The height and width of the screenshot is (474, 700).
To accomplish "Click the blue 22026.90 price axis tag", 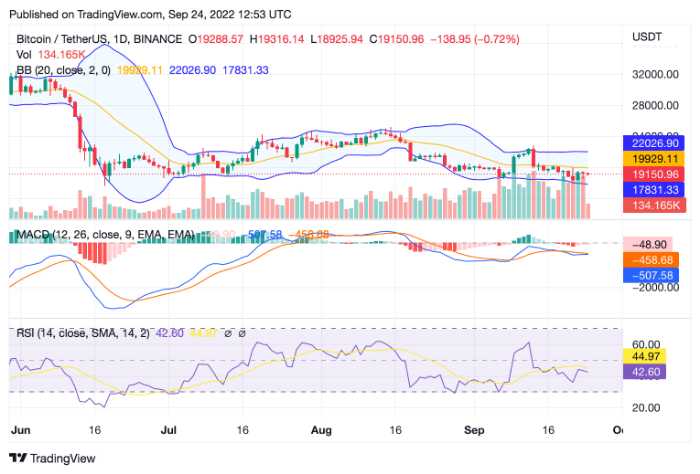I will 654,143.
